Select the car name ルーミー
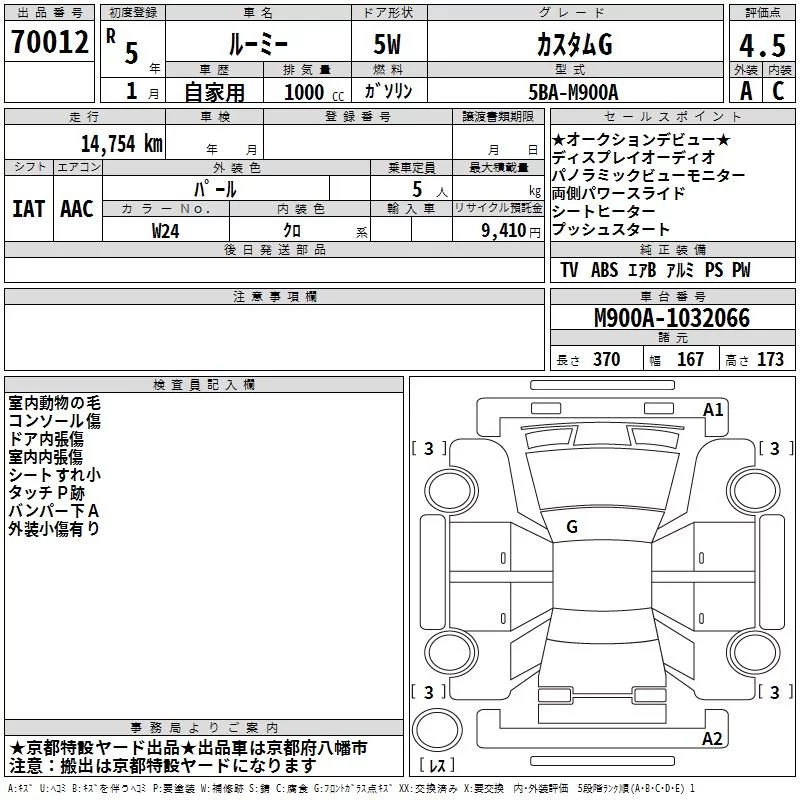800x800 pixels. pyautogui.click(x=258, y=45)
